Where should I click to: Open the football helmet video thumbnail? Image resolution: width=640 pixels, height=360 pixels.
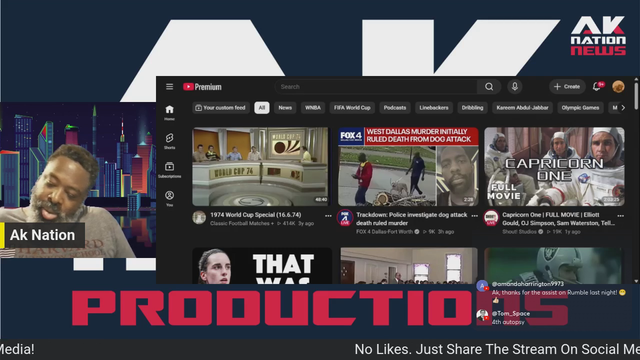pyautogui.click(x=553, y=265)
